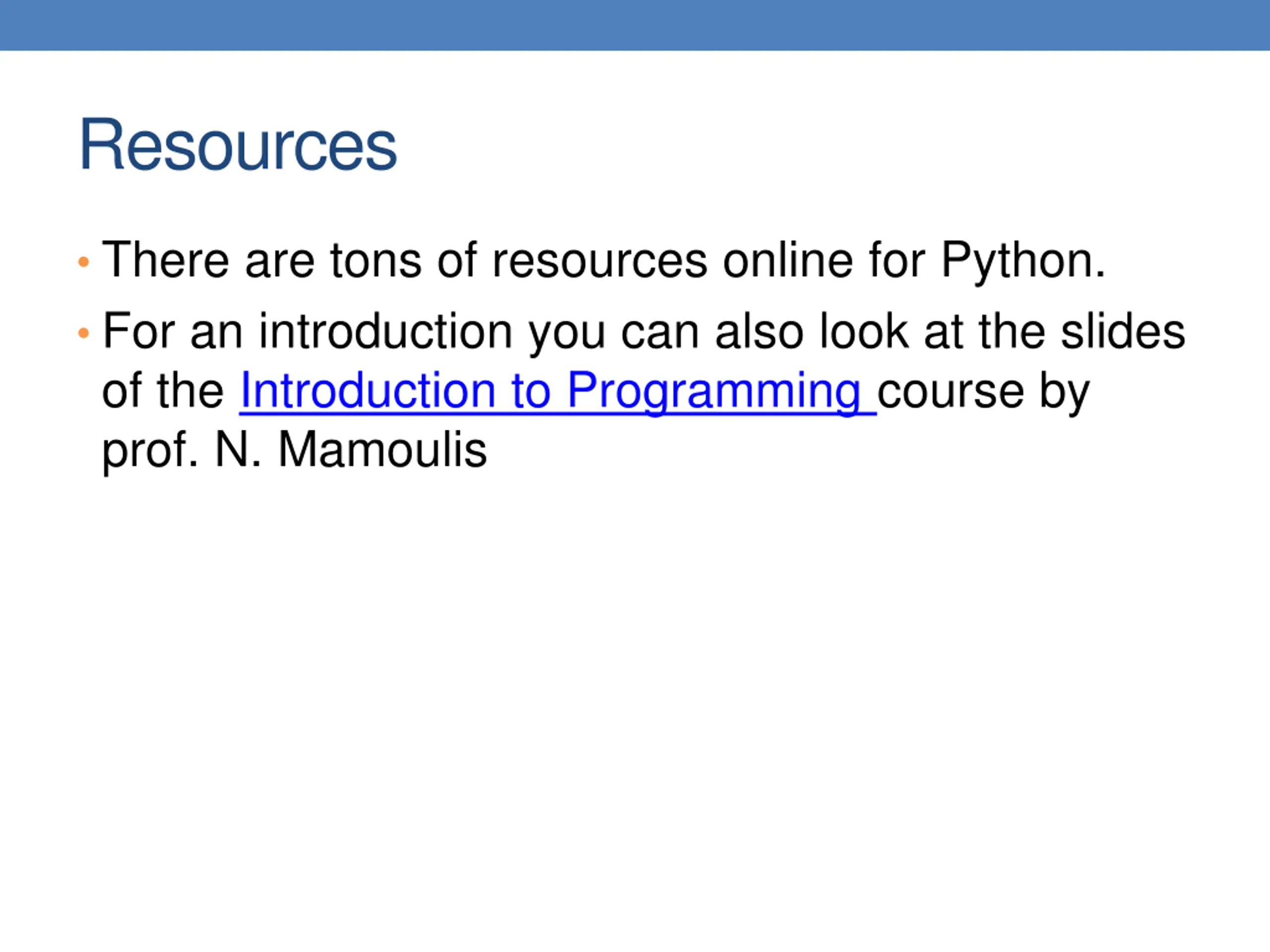The height and width of the screenshot is (952, 1270).
Task: Click the lowercase word 'introduction' in second bullet
Action: click(x=385, y=332)
